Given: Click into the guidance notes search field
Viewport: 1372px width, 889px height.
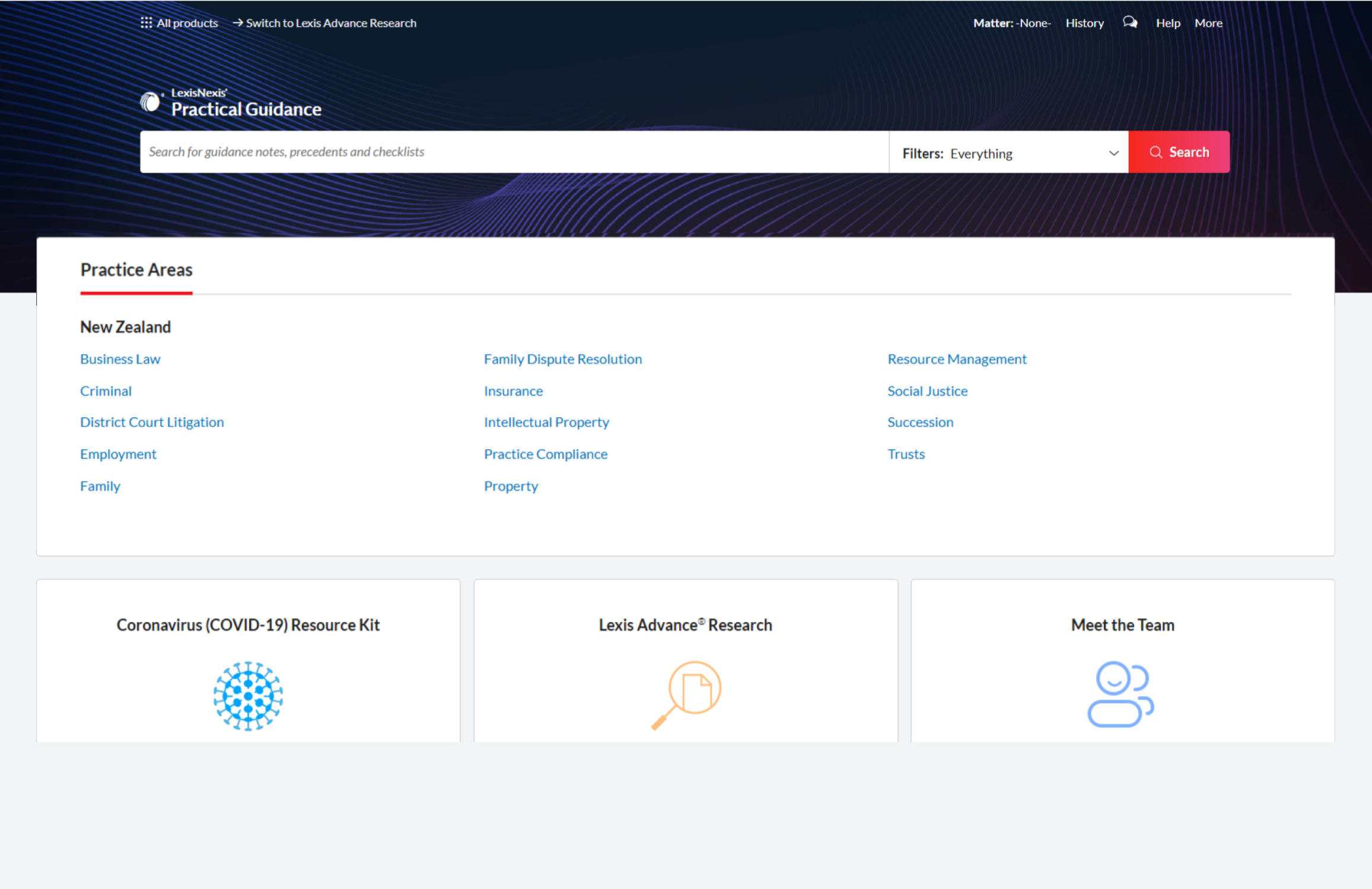Looking at the screenshot, I should 514,152.
